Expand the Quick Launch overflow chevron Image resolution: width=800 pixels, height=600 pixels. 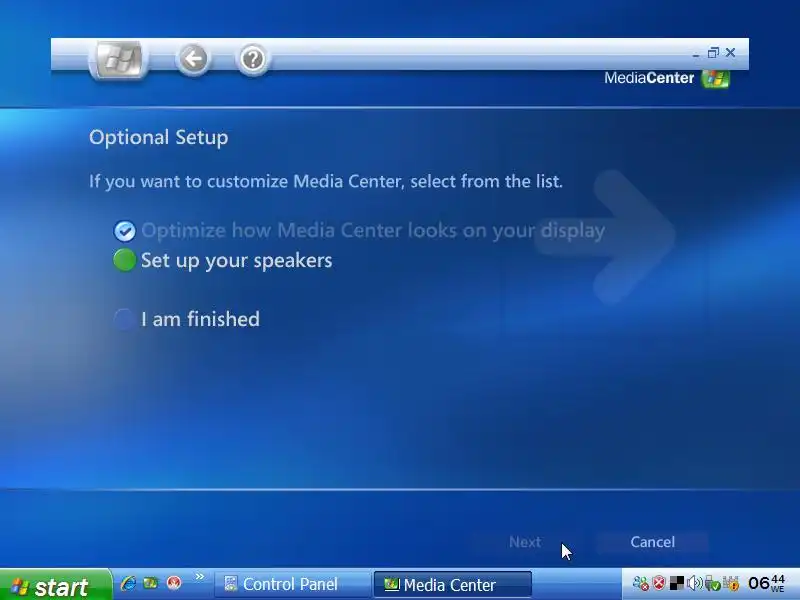pyautogui.click(x=199, y=577)
